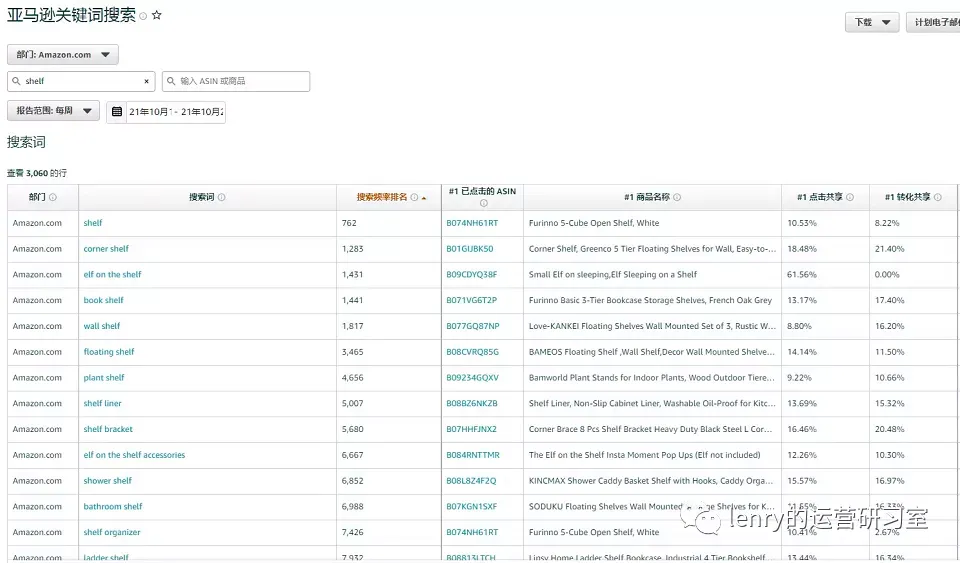This screenshot has height=563, width=960.
Task: Click the calendar icon for date range
Action: pos(117,112)
